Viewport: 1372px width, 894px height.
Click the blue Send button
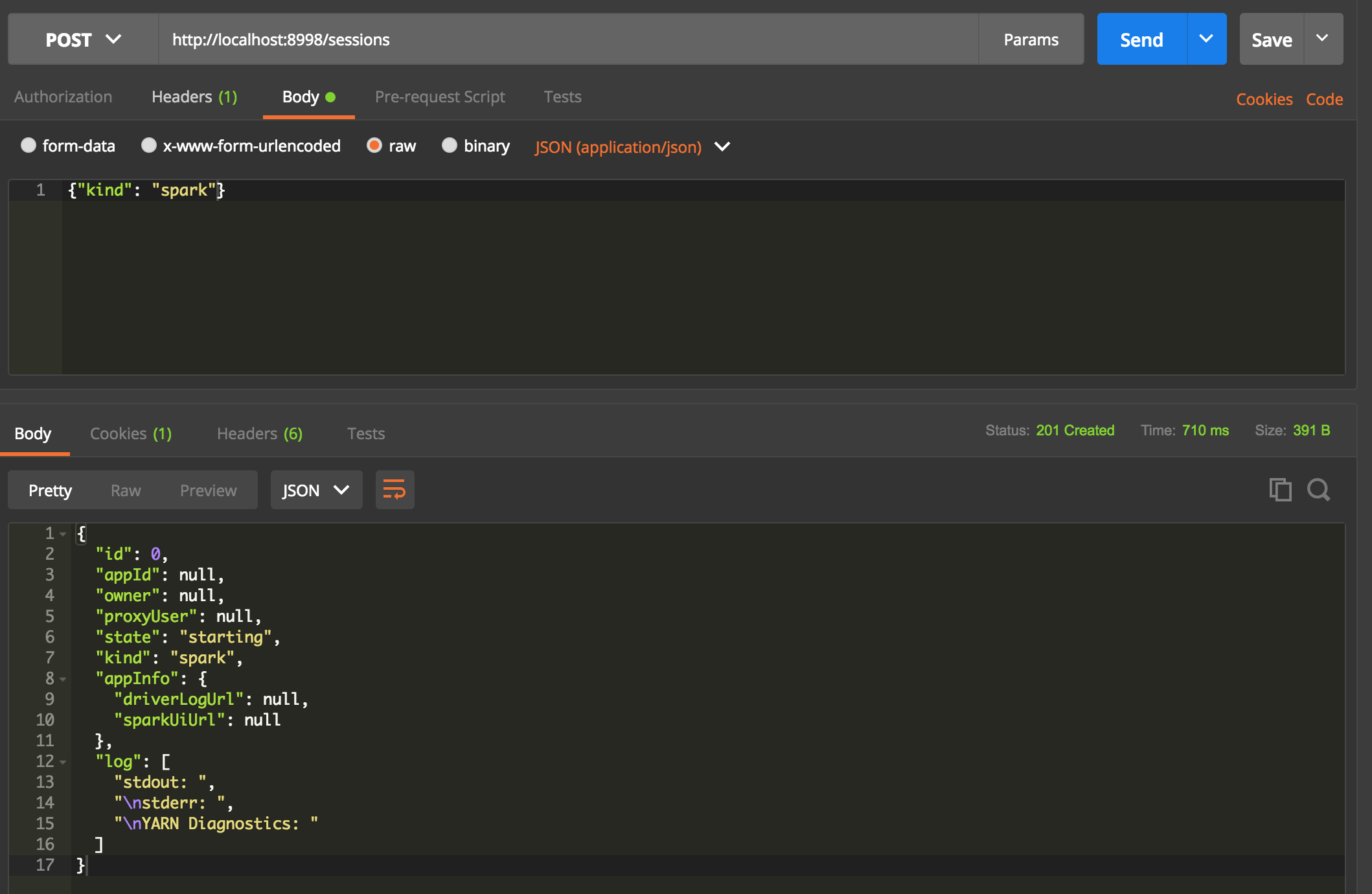(1141, 40)
